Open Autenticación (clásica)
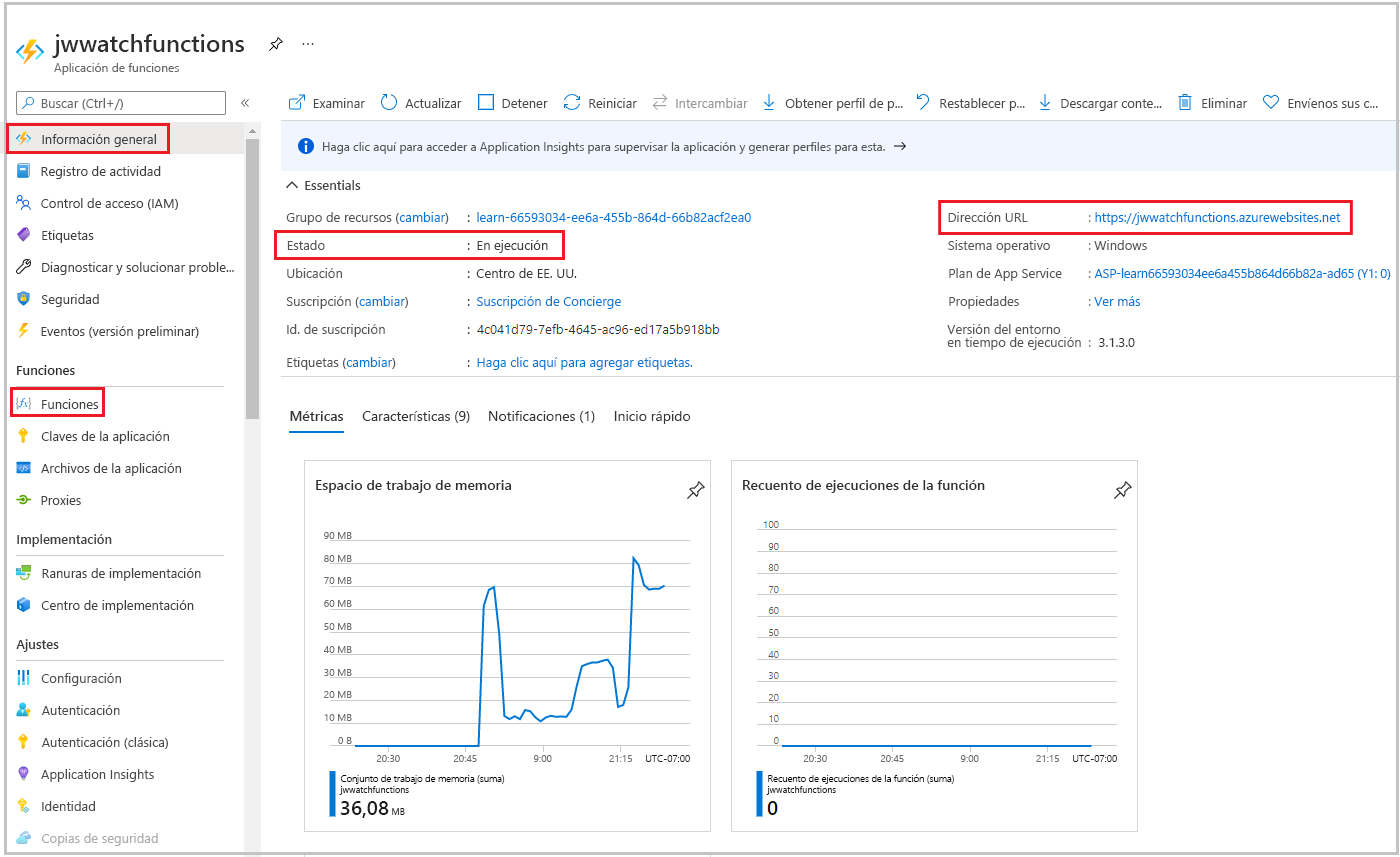1400x857 pixels. point(104,742)
